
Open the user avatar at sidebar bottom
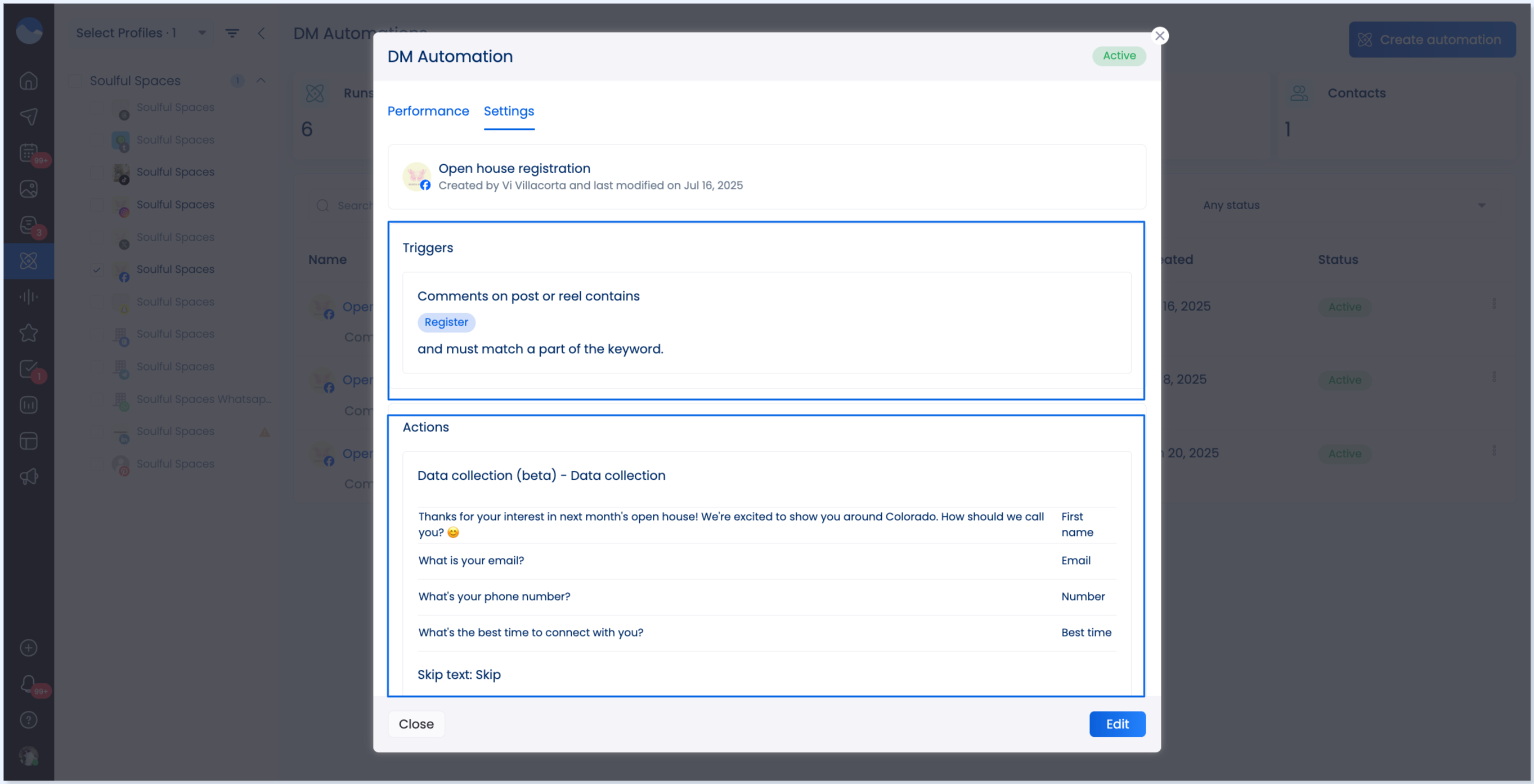[x=29, y=756]
